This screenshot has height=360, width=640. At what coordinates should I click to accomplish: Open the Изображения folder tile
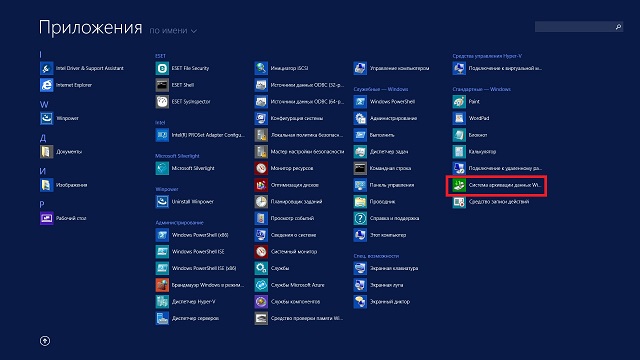tap(64, 185)
